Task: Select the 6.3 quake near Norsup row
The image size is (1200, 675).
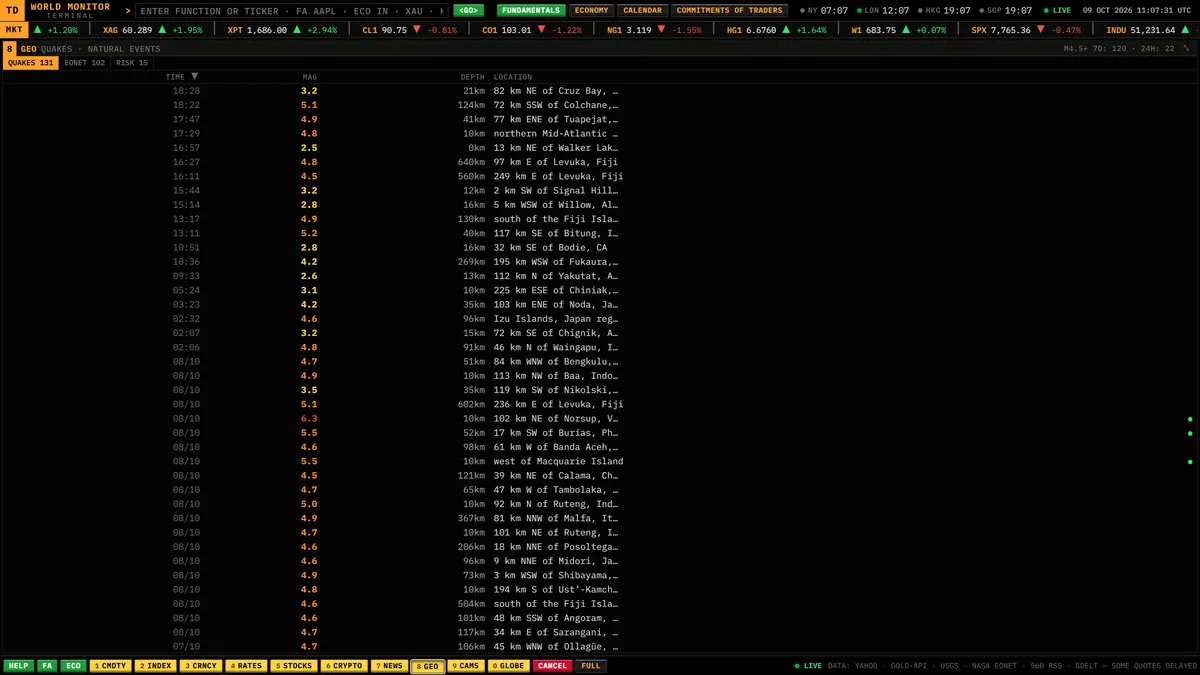Action: (600, 419)
